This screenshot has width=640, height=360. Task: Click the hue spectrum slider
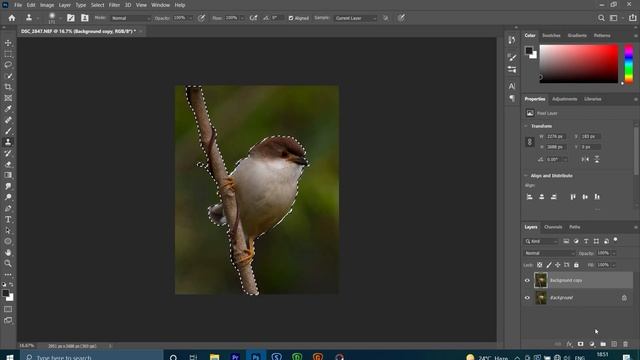tap(629, 64)
